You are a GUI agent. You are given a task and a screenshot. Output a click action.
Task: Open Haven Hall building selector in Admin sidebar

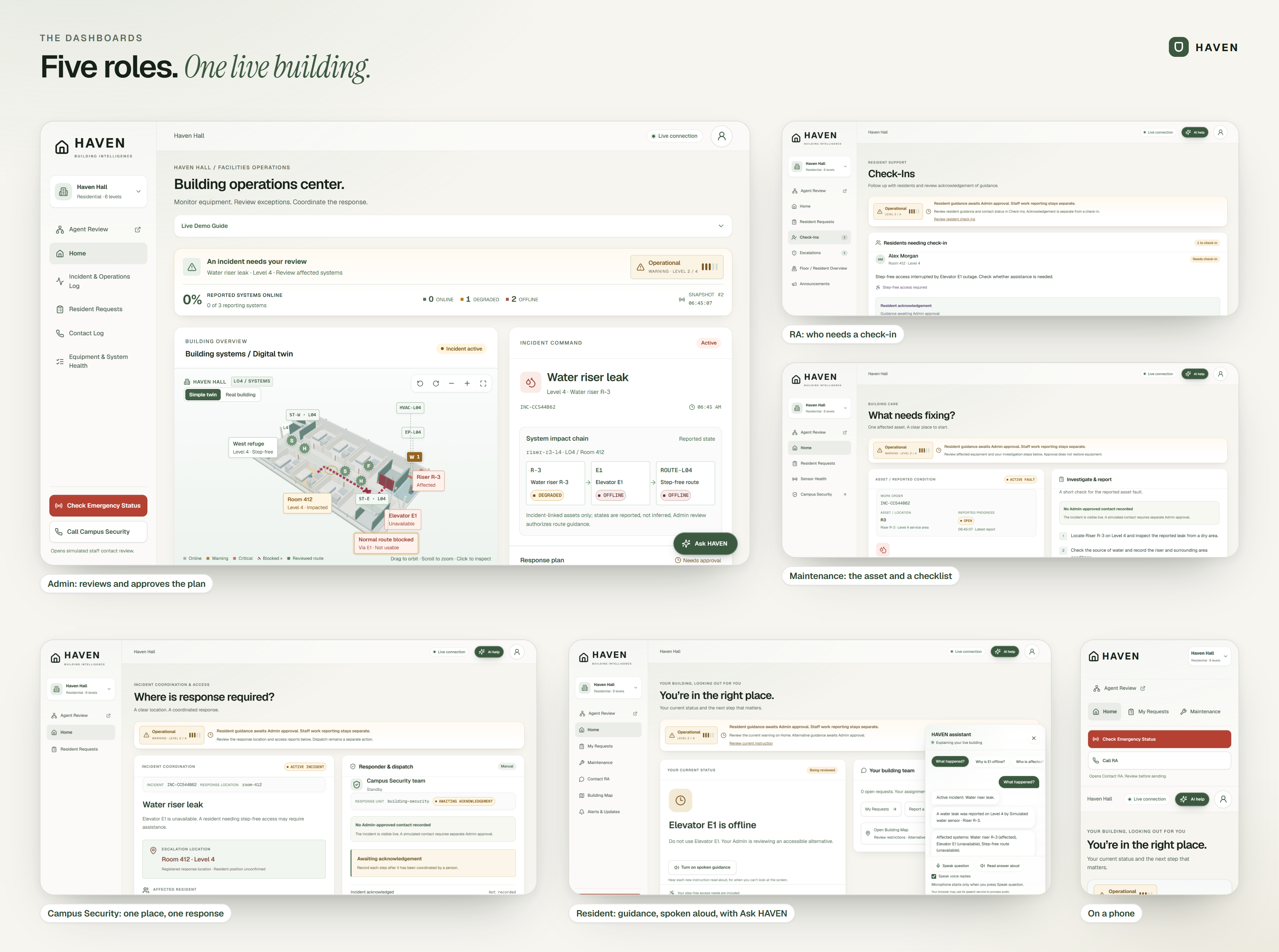point(98,191)
